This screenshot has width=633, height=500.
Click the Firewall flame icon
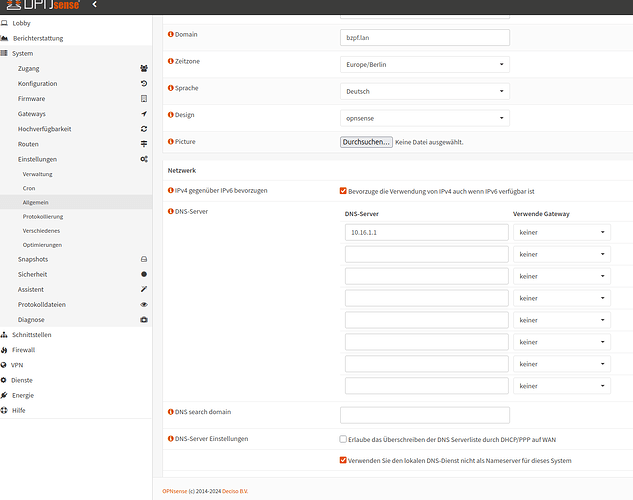point(4,350)
